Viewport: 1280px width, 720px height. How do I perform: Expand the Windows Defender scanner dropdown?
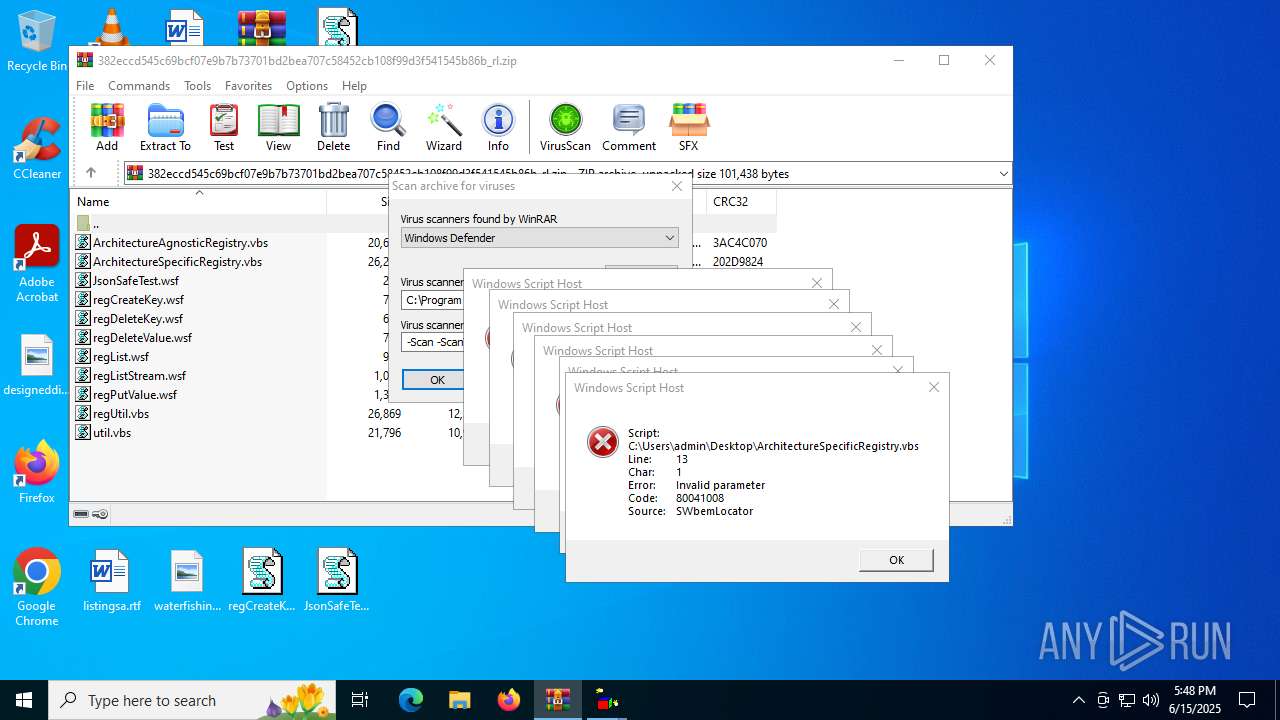pyautogui.click(x=669, y=238)
